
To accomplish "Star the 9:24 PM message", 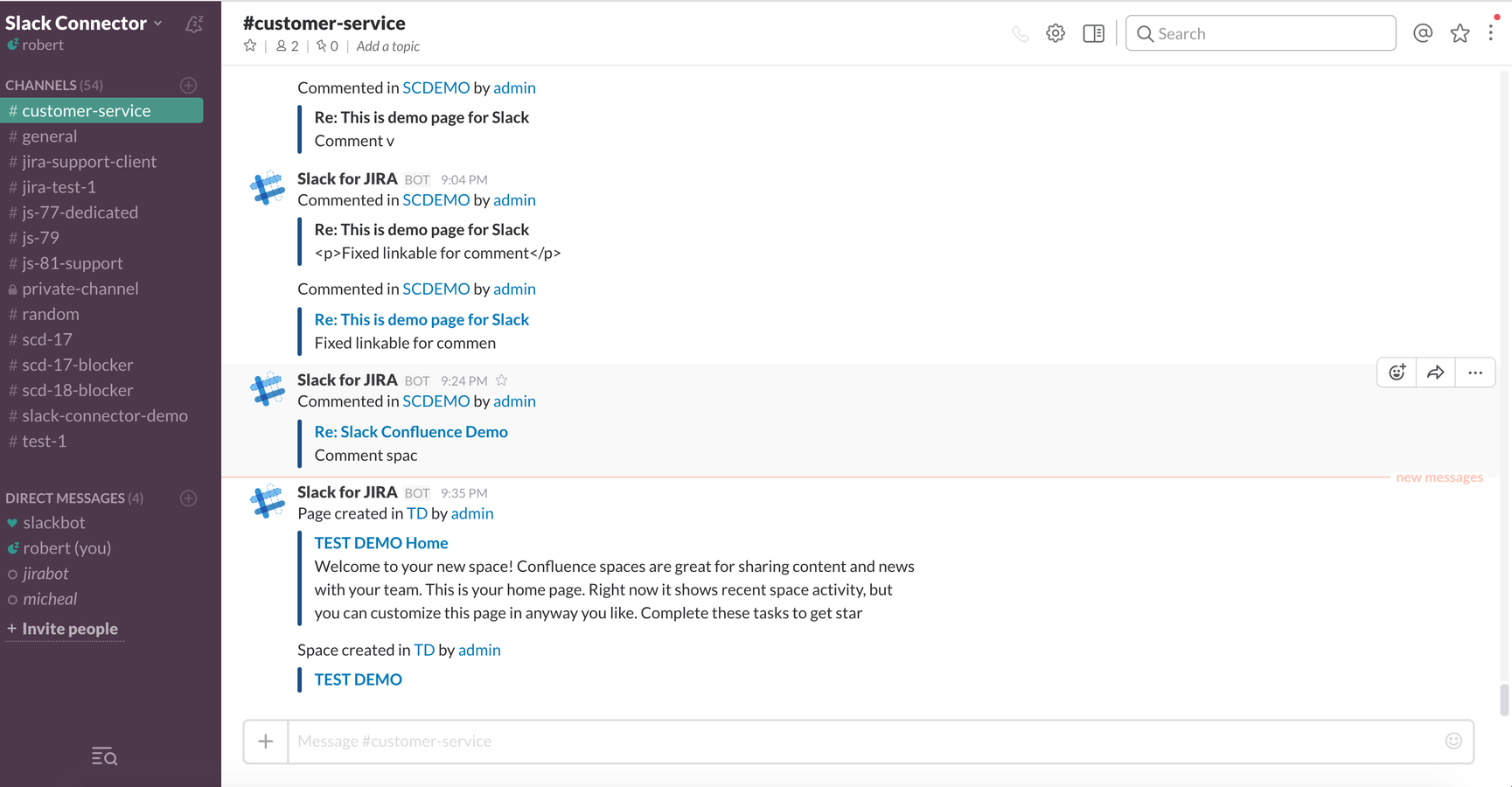I will [x=501, y=380].
